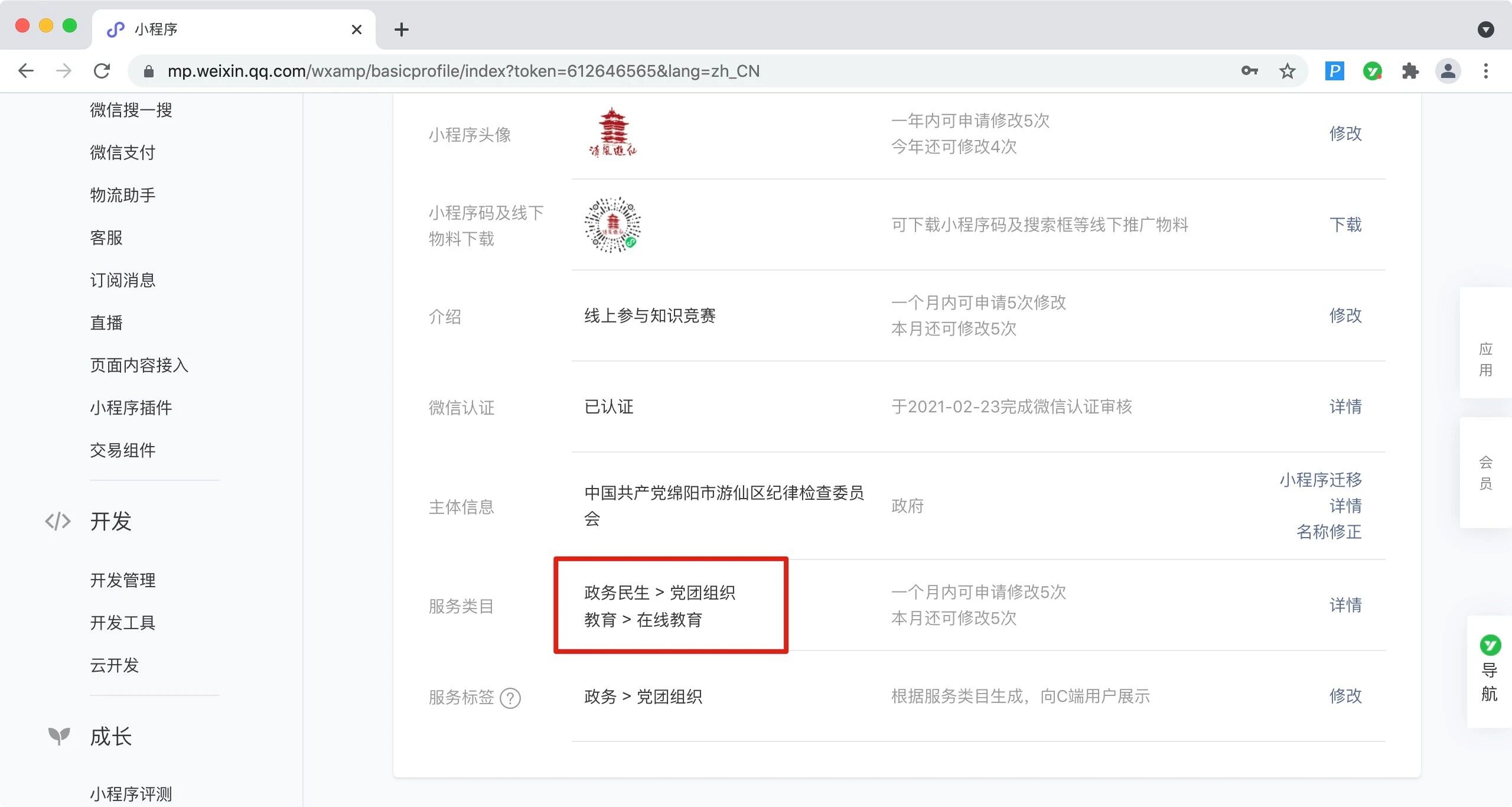1512x807 pixels.
Task: Reload the page with the refresh icon
Action: pos(102,71)
